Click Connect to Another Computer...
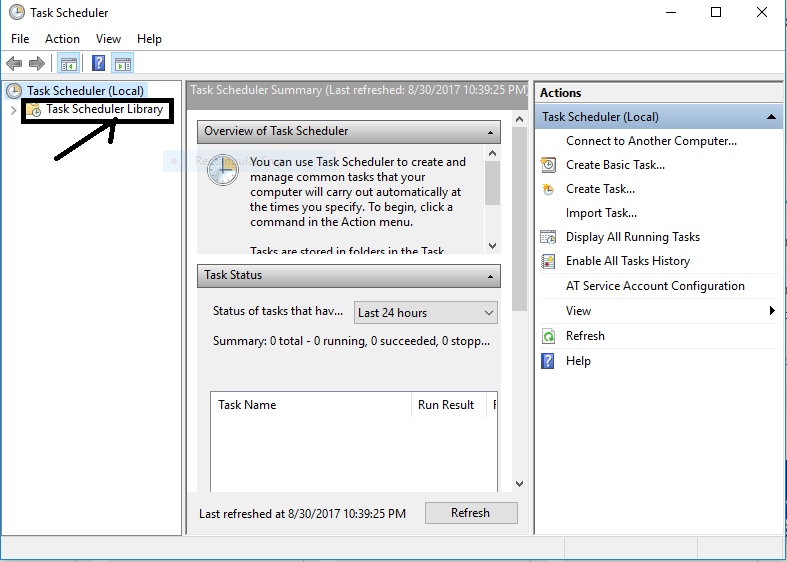 (x=651, y=141)
